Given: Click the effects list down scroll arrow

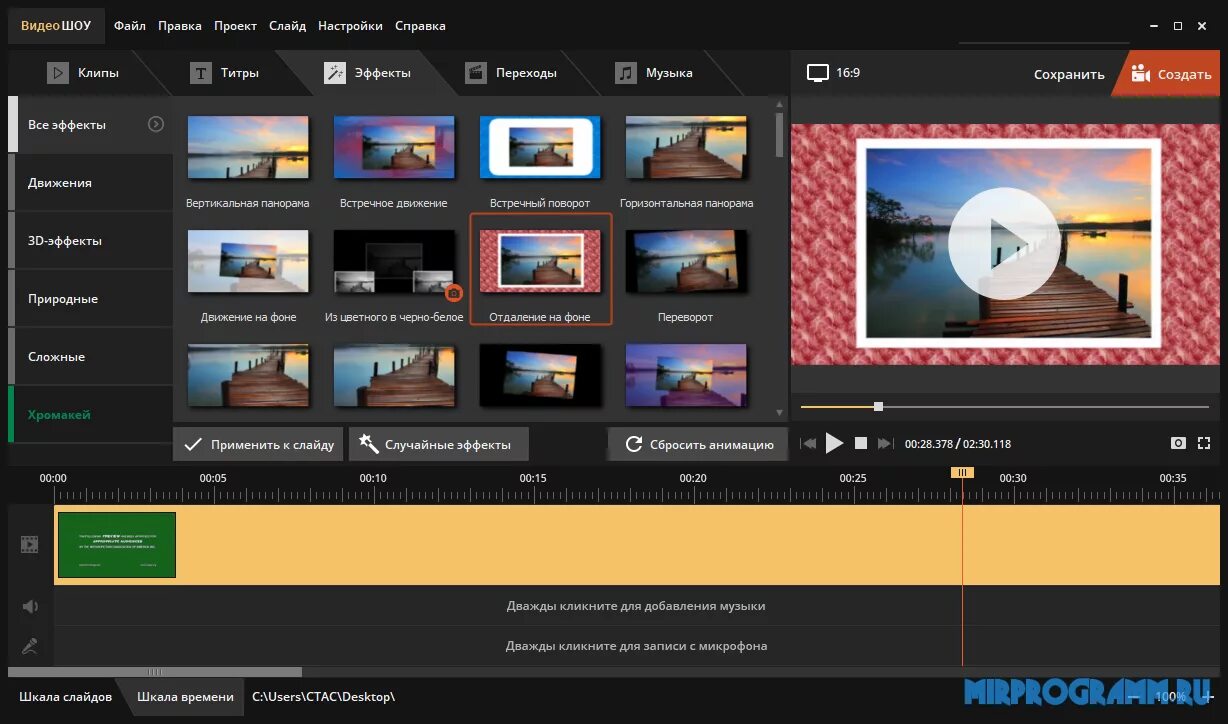Looking at the screenshot, I should [780, 413].
